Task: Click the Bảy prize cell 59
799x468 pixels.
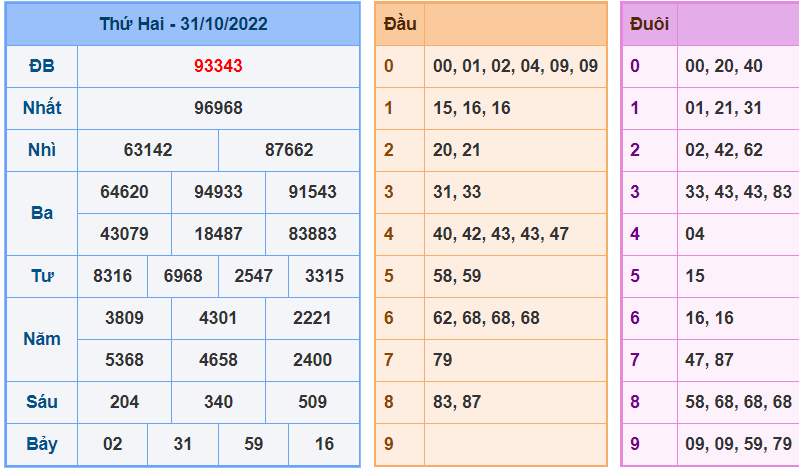Action: [253, 444]
